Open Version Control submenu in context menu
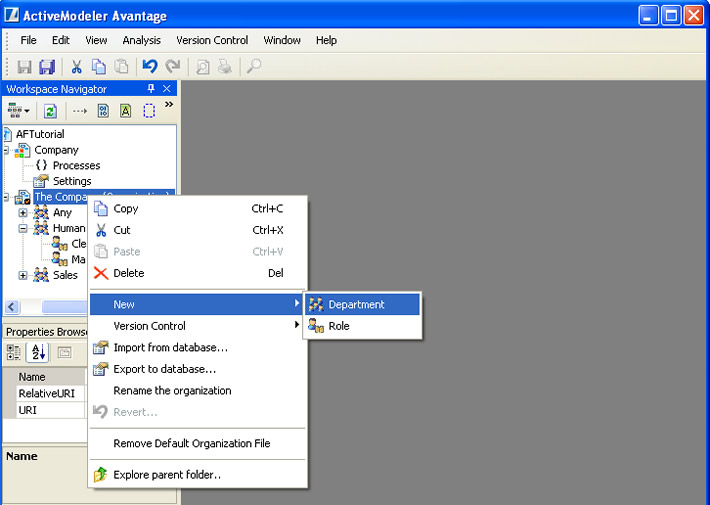 (196, 326)
